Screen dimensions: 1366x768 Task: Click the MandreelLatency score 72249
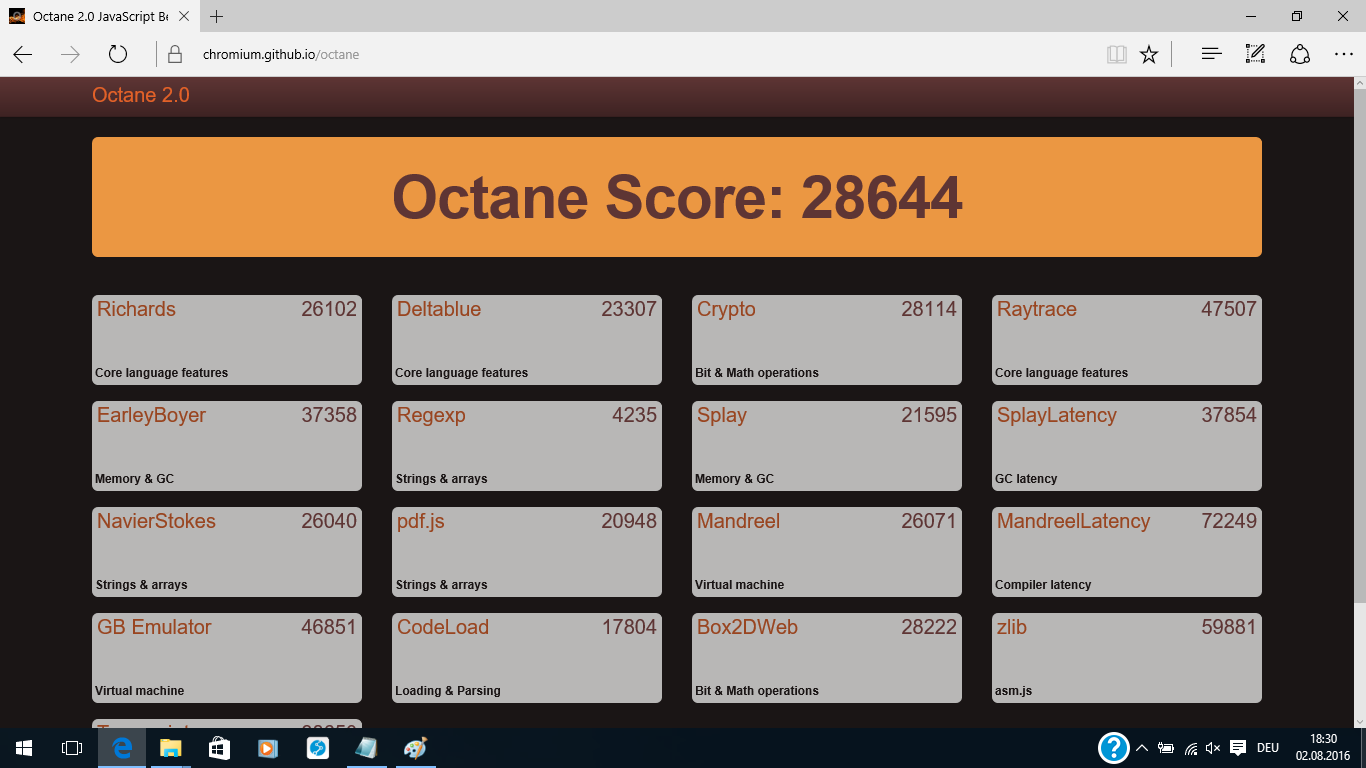point(1229,521)
